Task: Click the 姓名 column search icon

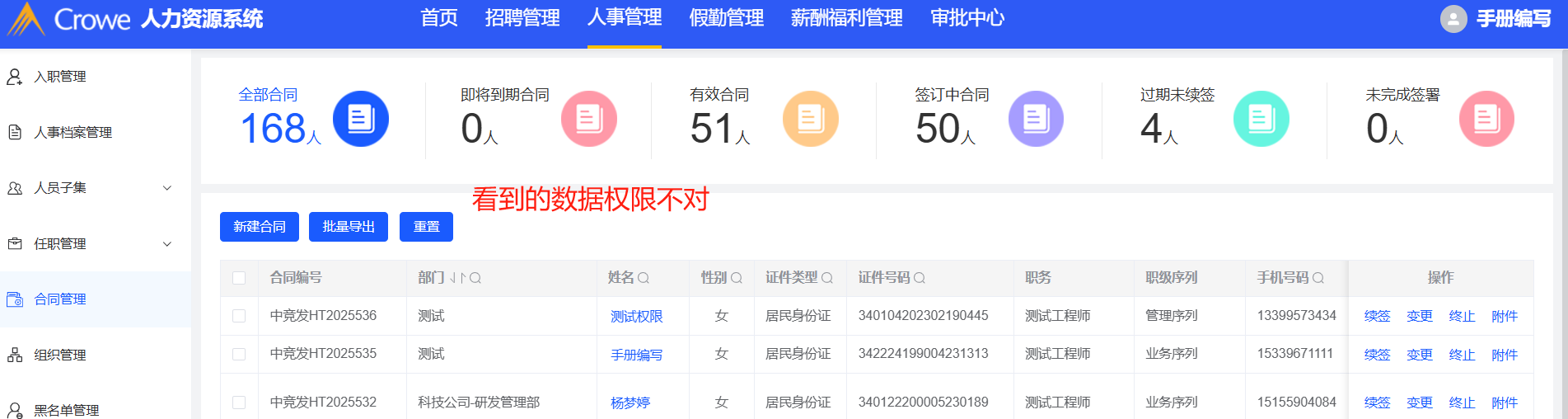Action: (x=644, y=278)
